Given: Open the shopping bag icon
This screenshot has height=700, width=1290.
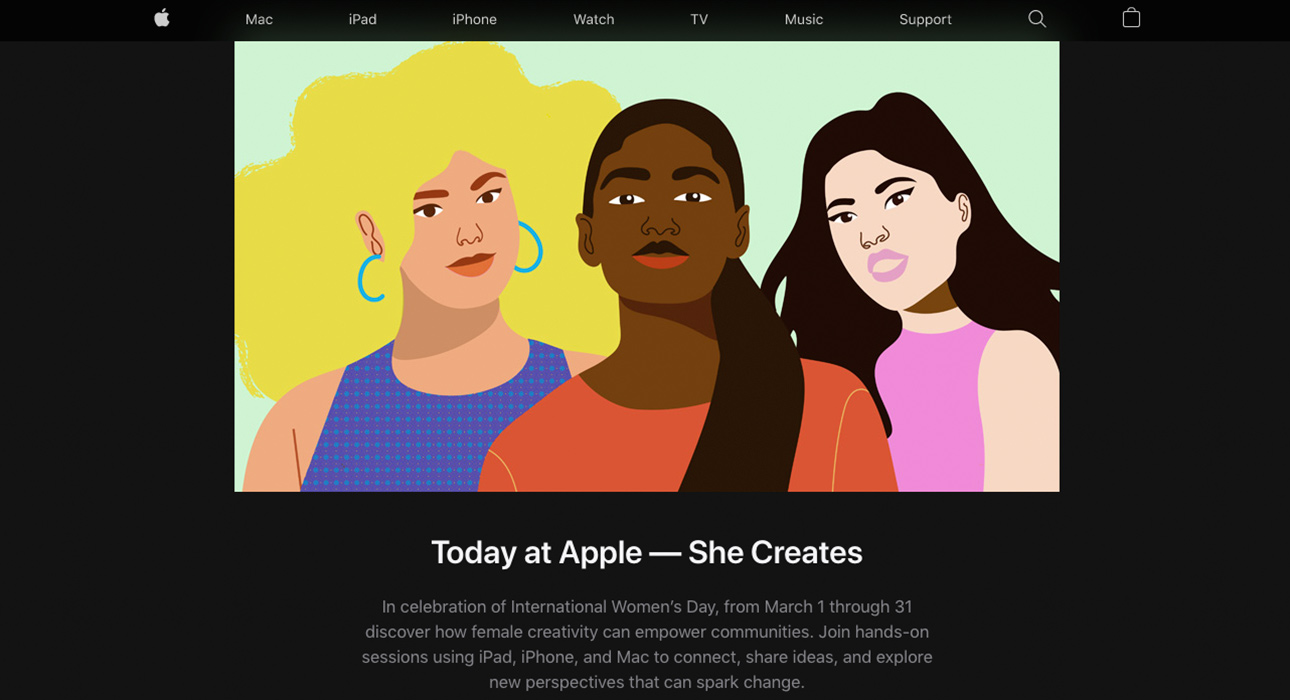Looking at the screenshot, I should 1131,18.
